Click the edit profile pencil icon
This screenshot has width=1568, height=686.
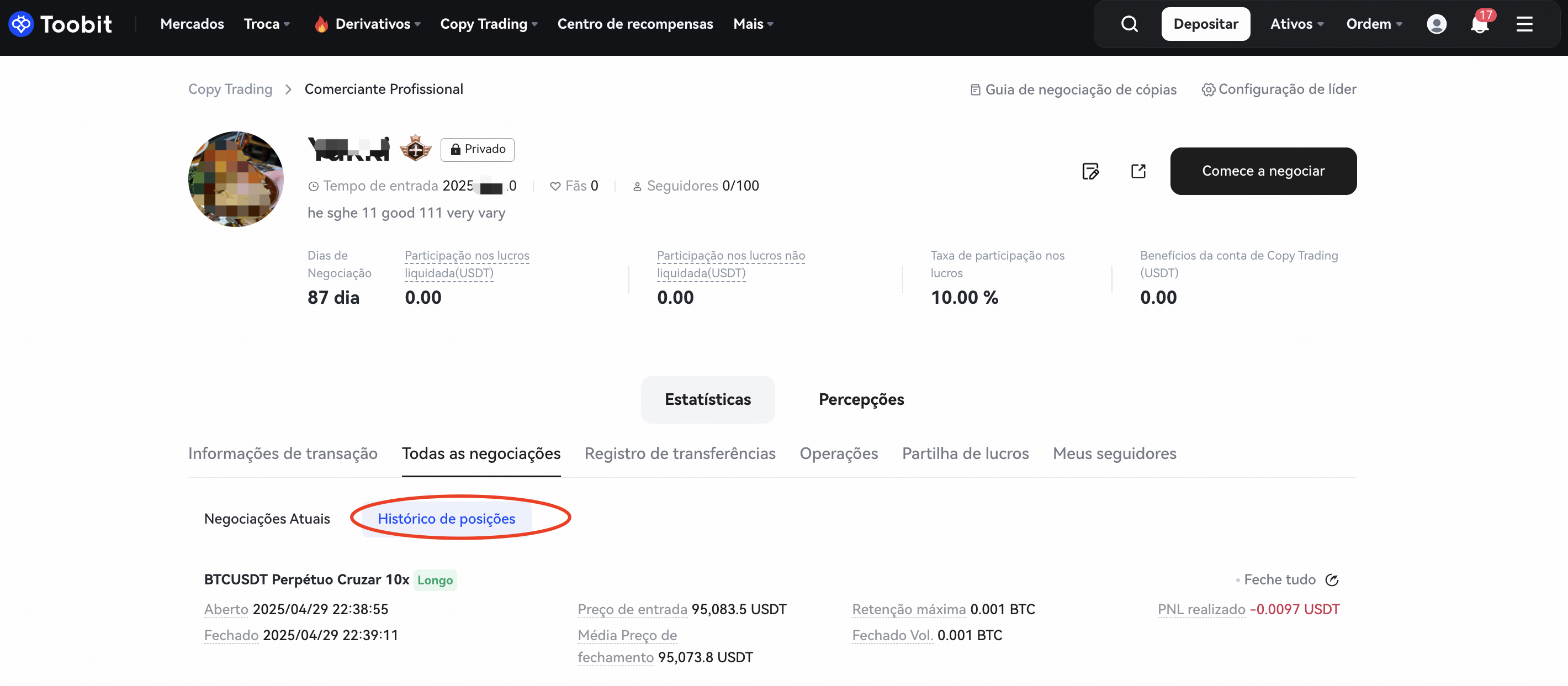(1090, 171)
